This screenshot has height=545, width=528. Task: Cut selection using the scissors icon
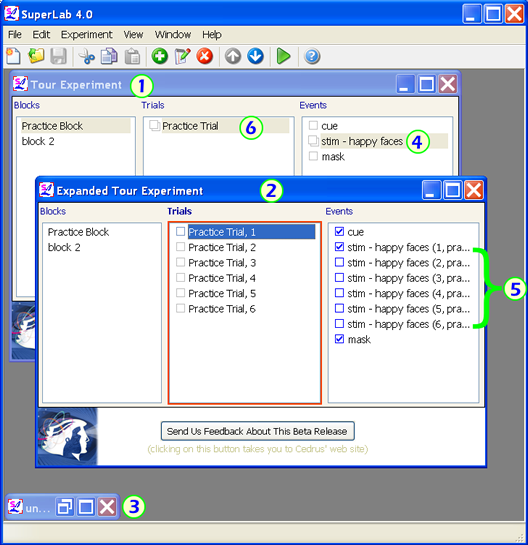tap(86, 56)
